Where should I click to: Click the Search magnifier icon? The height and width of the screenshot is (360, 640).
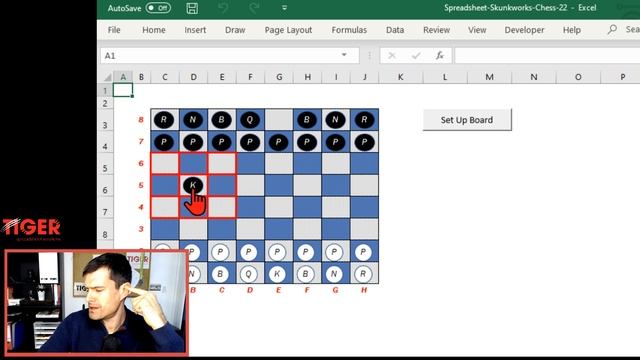pyautogui.click(x=612, y=29)
